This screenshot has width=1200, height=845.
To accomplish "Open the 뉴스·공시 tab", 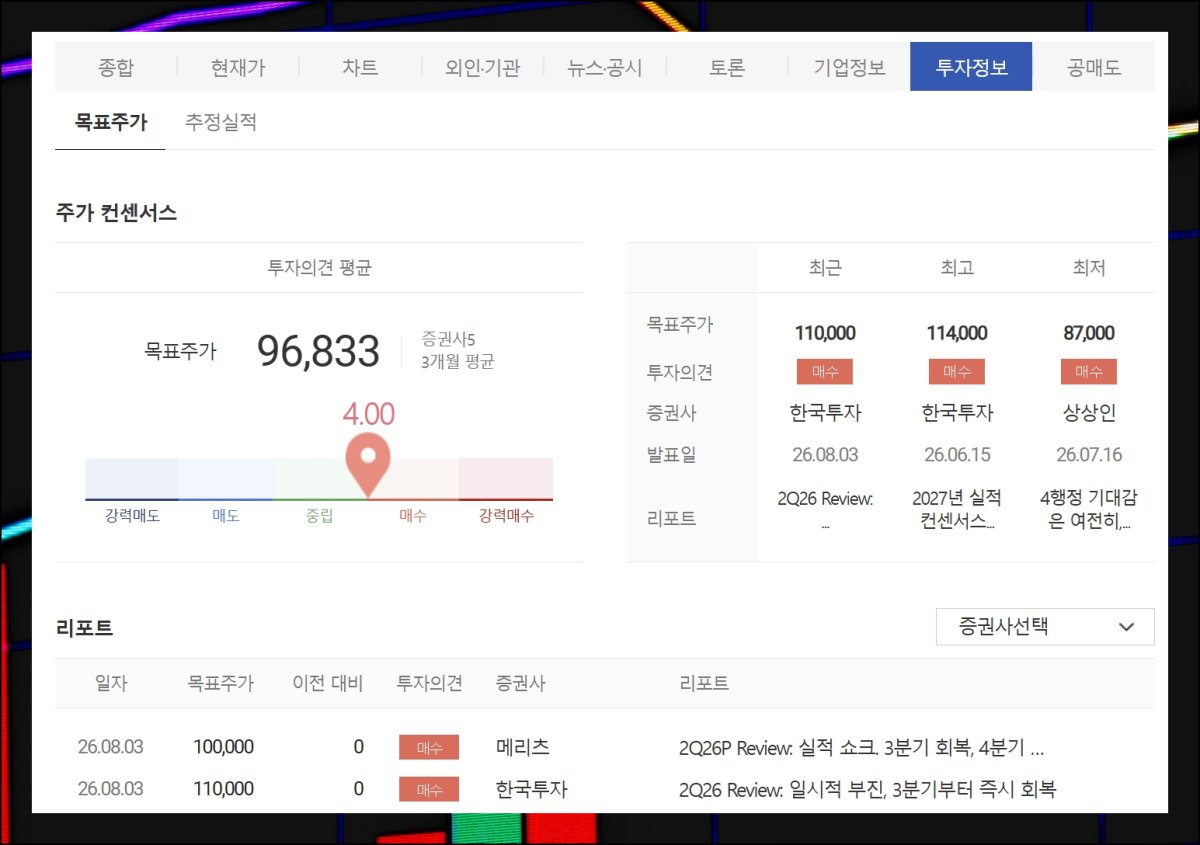I will coord(605,68).
